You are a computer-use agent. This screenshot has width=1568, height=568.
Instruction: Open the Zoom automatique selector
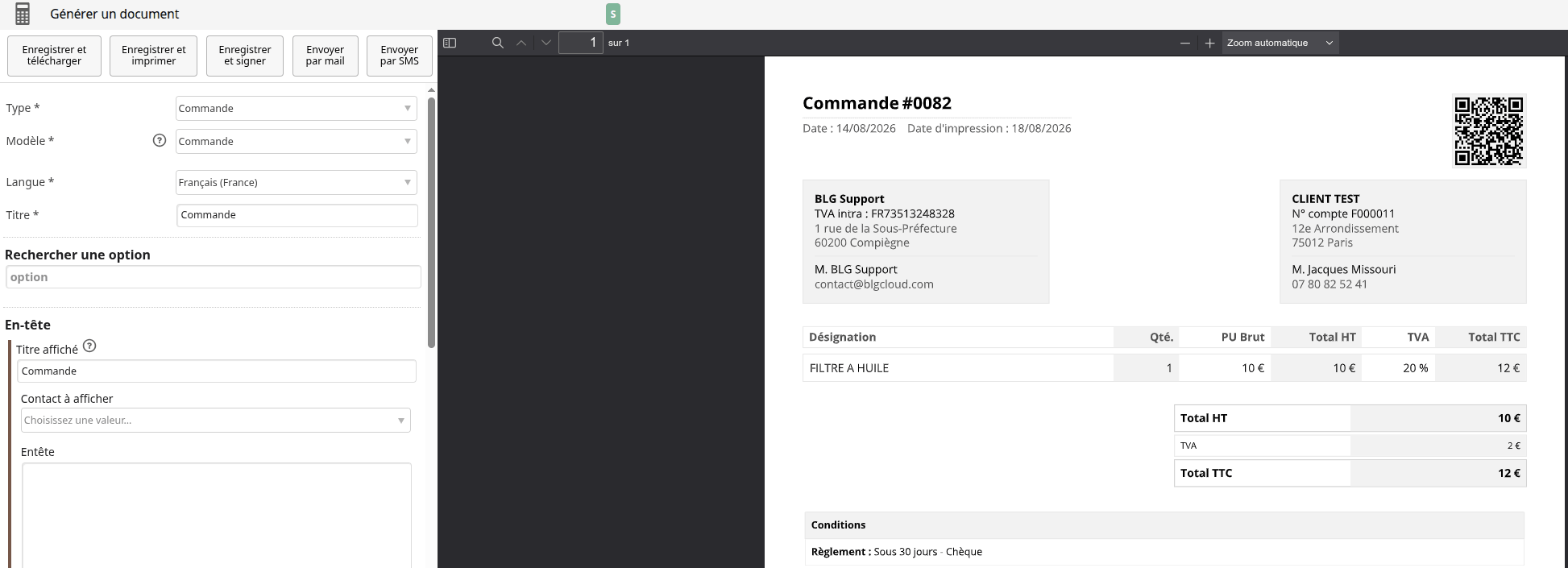coord(1280,43)
